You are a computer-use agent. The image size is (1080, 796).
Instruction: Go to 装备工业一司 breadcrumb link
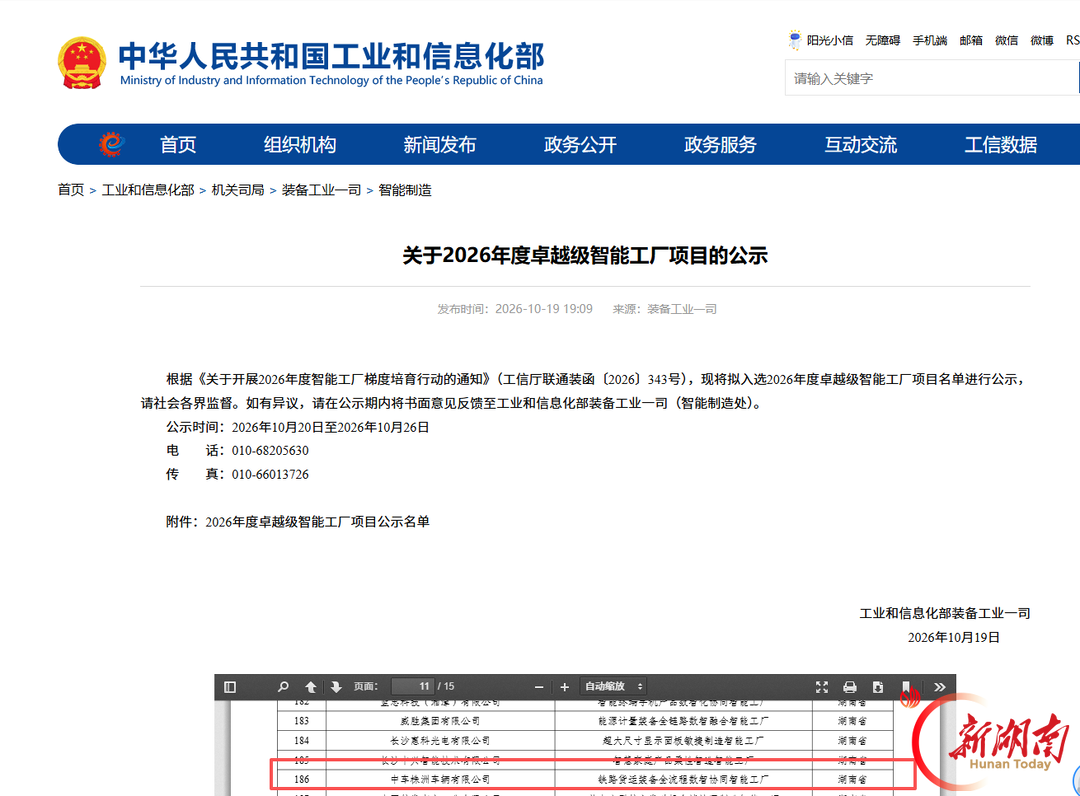pyautogui.click(x=321, y=190)
